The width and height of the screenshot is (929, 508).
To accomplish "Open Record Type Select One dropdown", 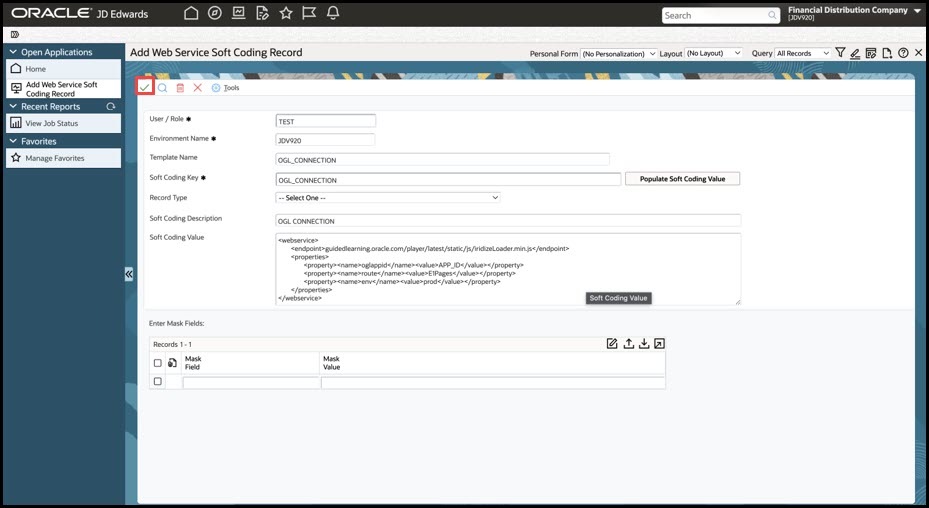I will click(x=388, y=197).
